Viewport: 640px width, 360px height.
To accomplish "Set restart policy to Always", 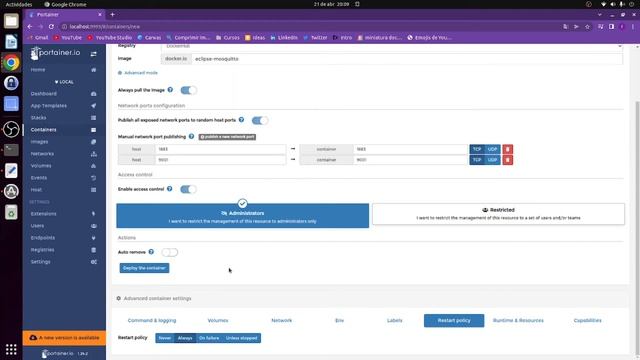I will 185,338.
